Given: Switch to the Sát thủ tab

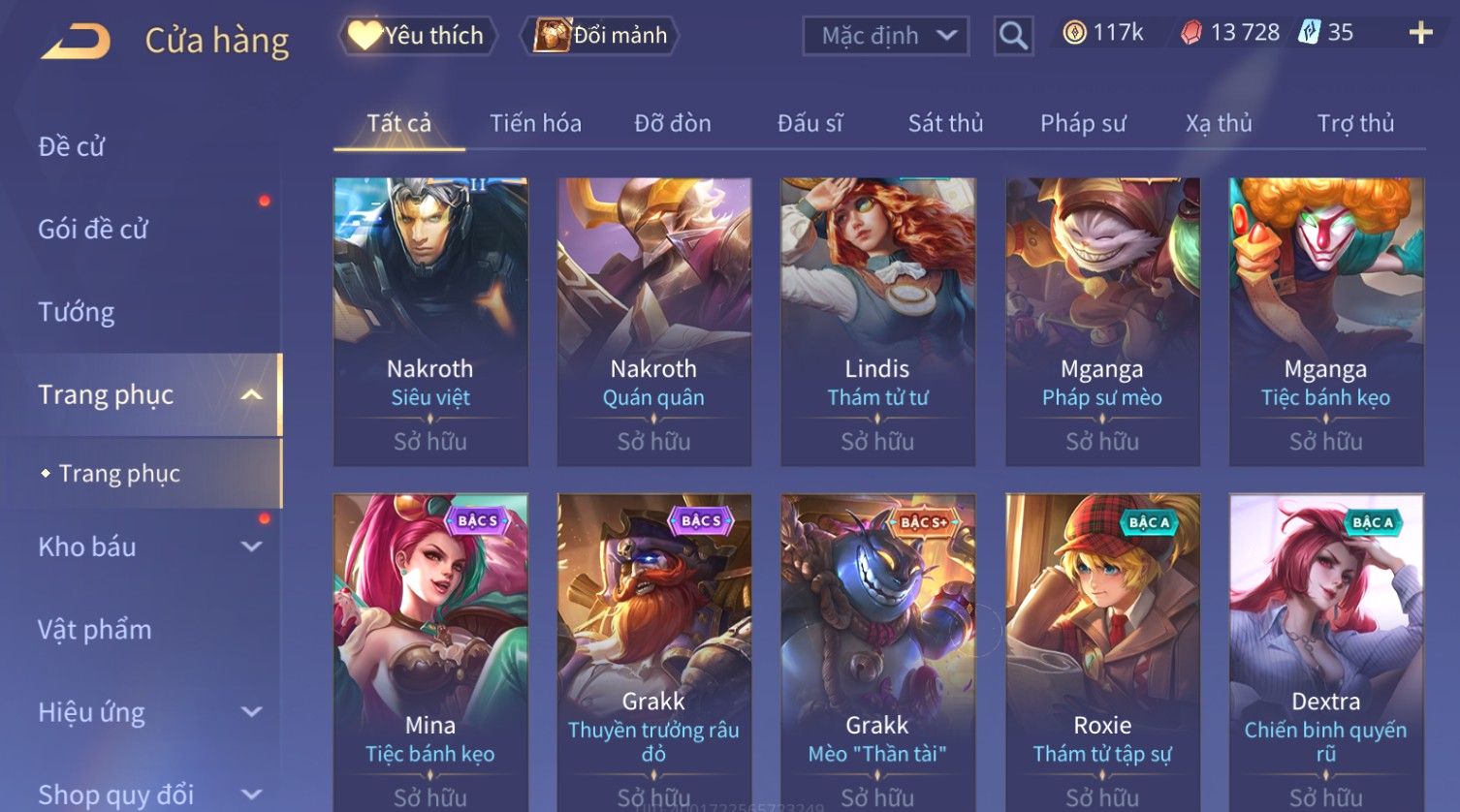Looking at the screenshot, I should (x=945, y=123).
